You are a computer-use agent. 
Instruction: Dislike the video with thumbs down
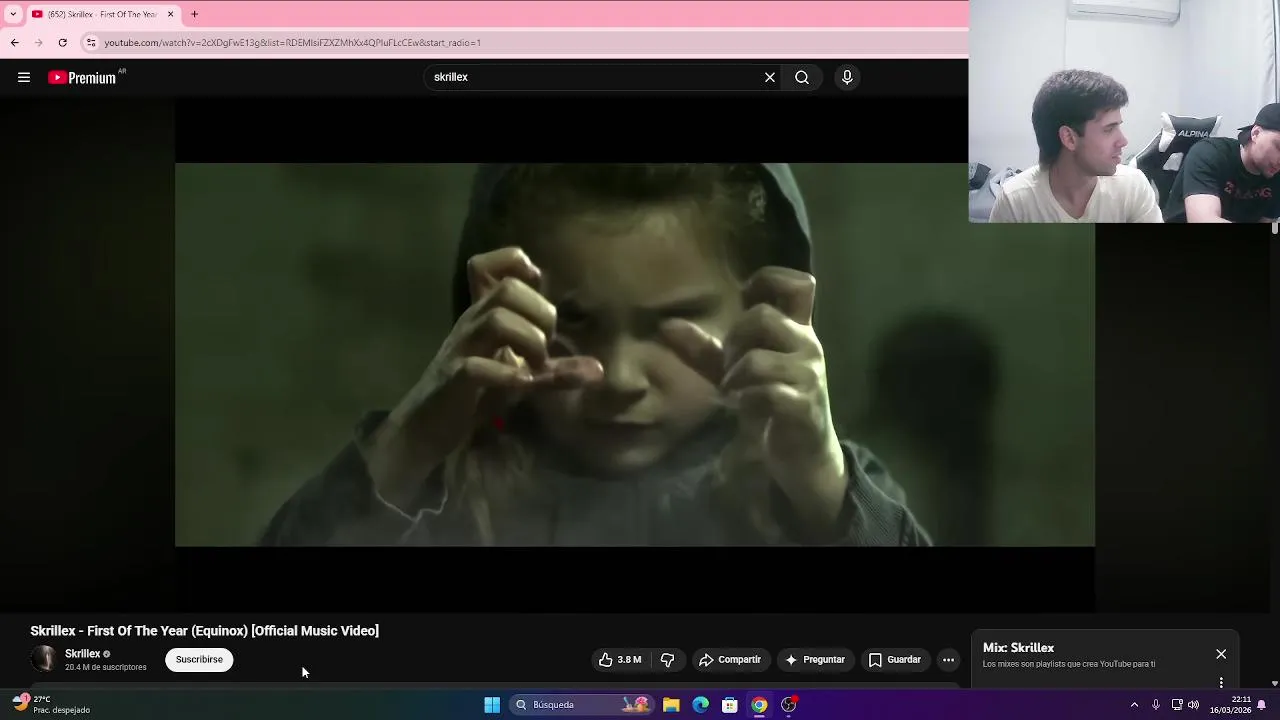coord(667,660)
